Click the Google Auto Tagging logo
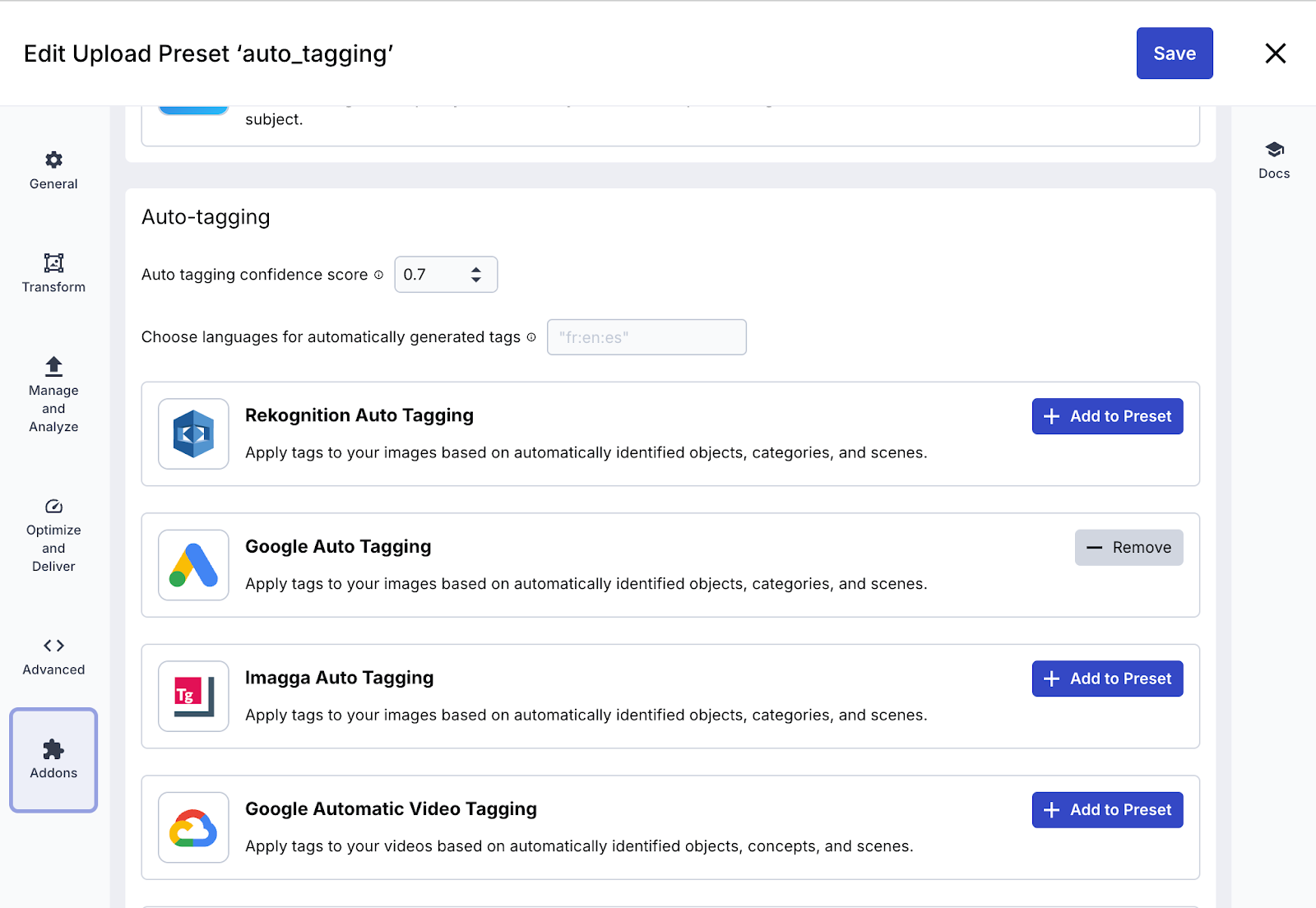Image resolution: width=1316 pixels, height=908 pixels. (x=193, y=565)
